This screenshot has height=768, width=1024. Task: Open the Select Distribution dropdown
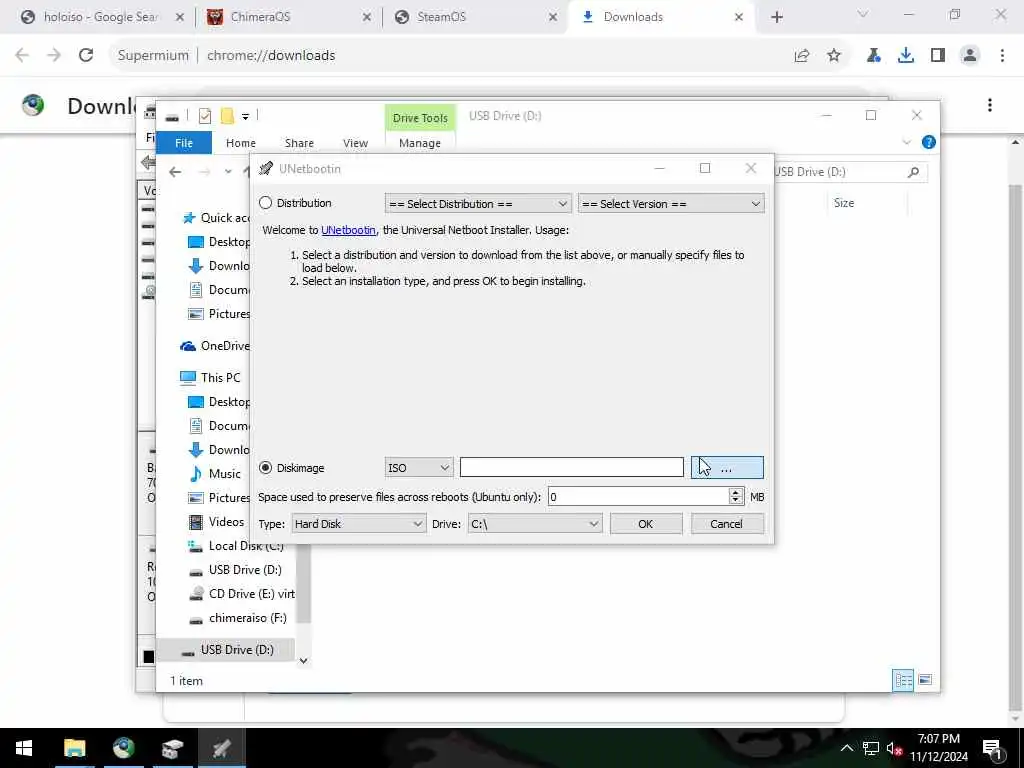[x=477, y=204]
